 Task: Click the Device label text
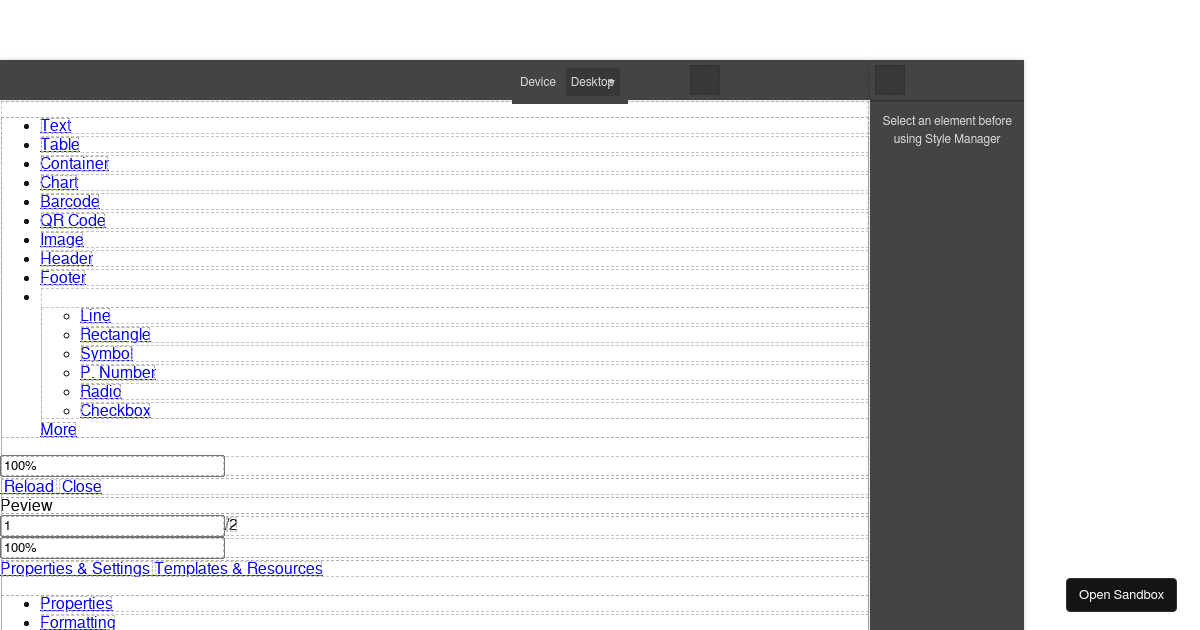(x=538, y=82)
